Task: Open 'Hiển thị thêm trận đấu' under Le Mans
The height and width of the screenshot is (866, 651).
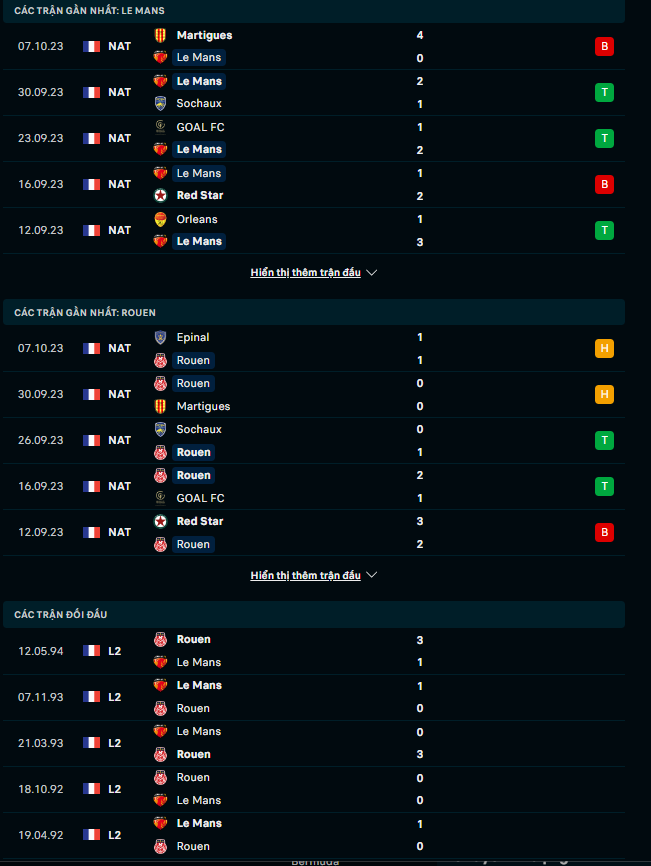Action: pos(305,272)
